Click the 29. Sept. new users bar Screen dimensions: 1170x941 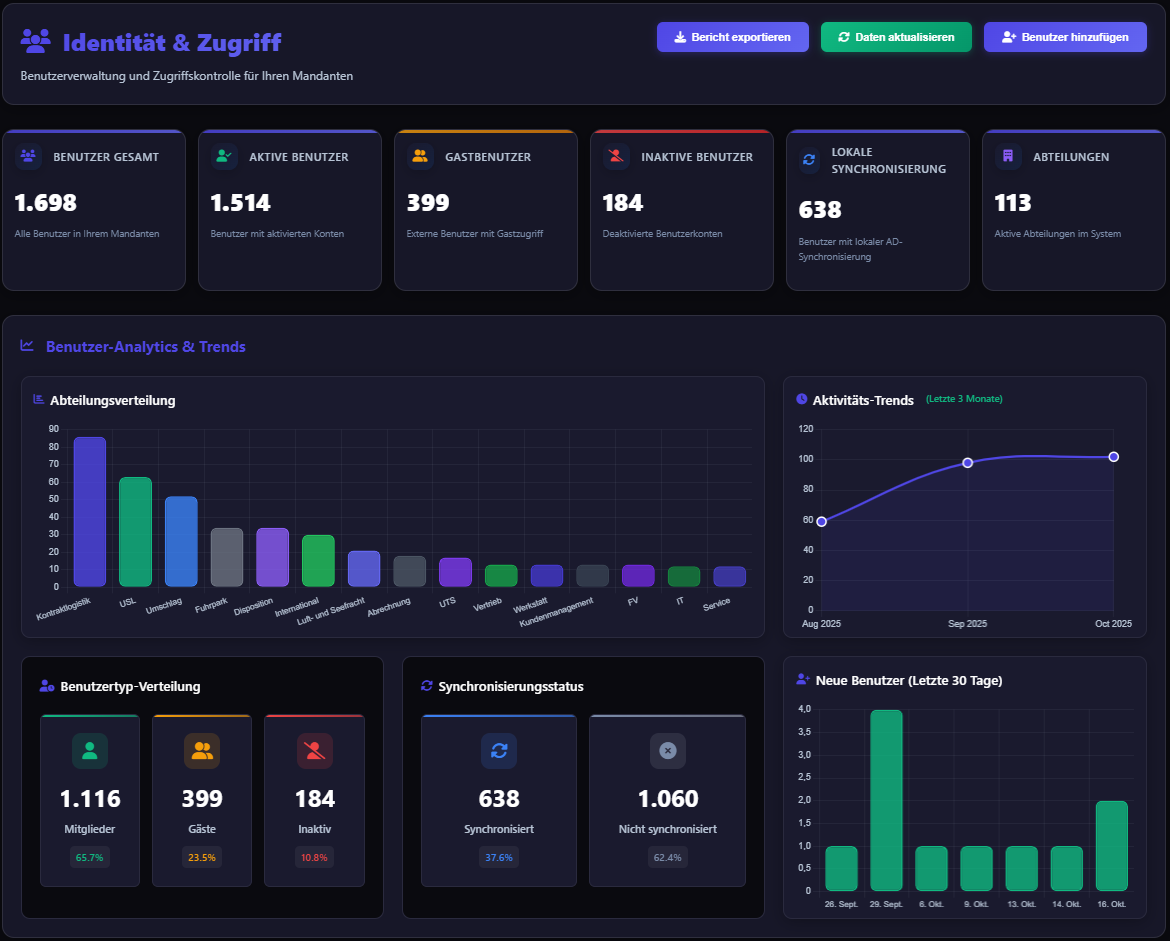[x=886, y=800]
